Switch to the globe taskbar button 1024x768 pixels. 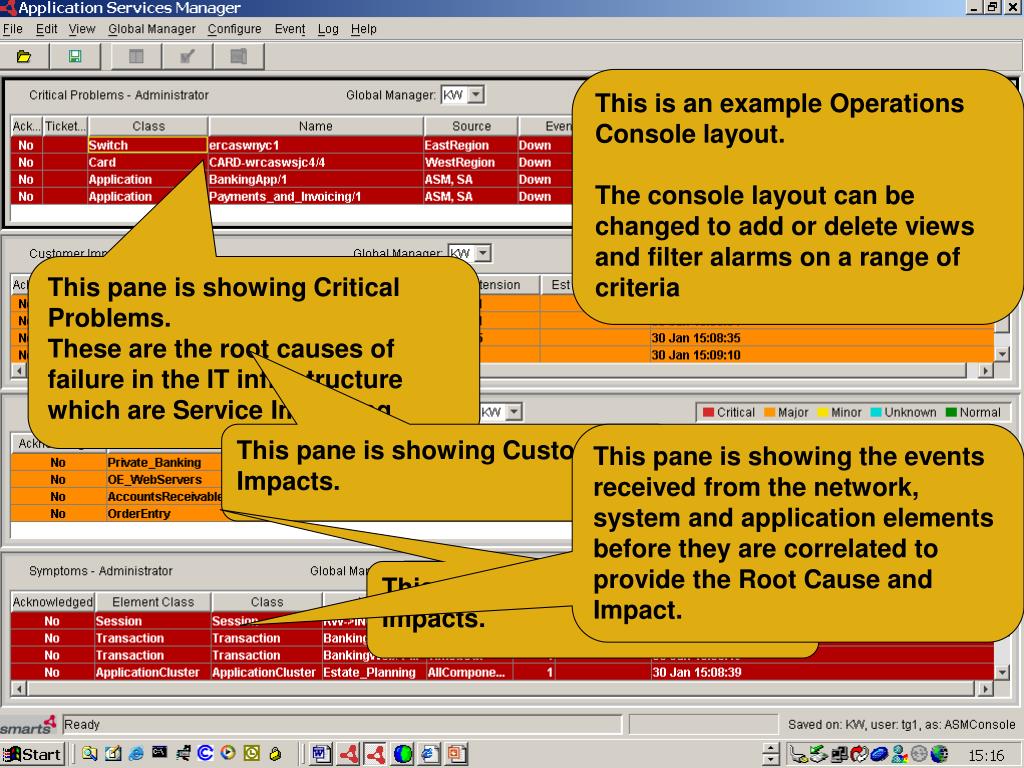[x=403, y=754]
